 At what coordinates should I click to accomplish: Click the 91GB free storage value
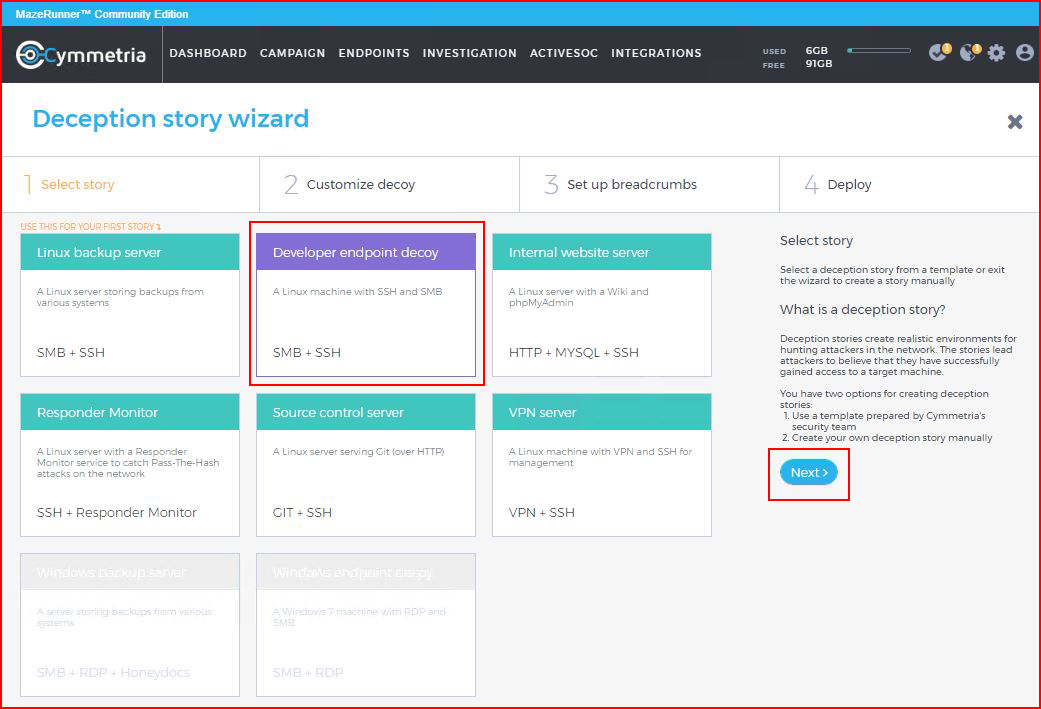[819, 64]
